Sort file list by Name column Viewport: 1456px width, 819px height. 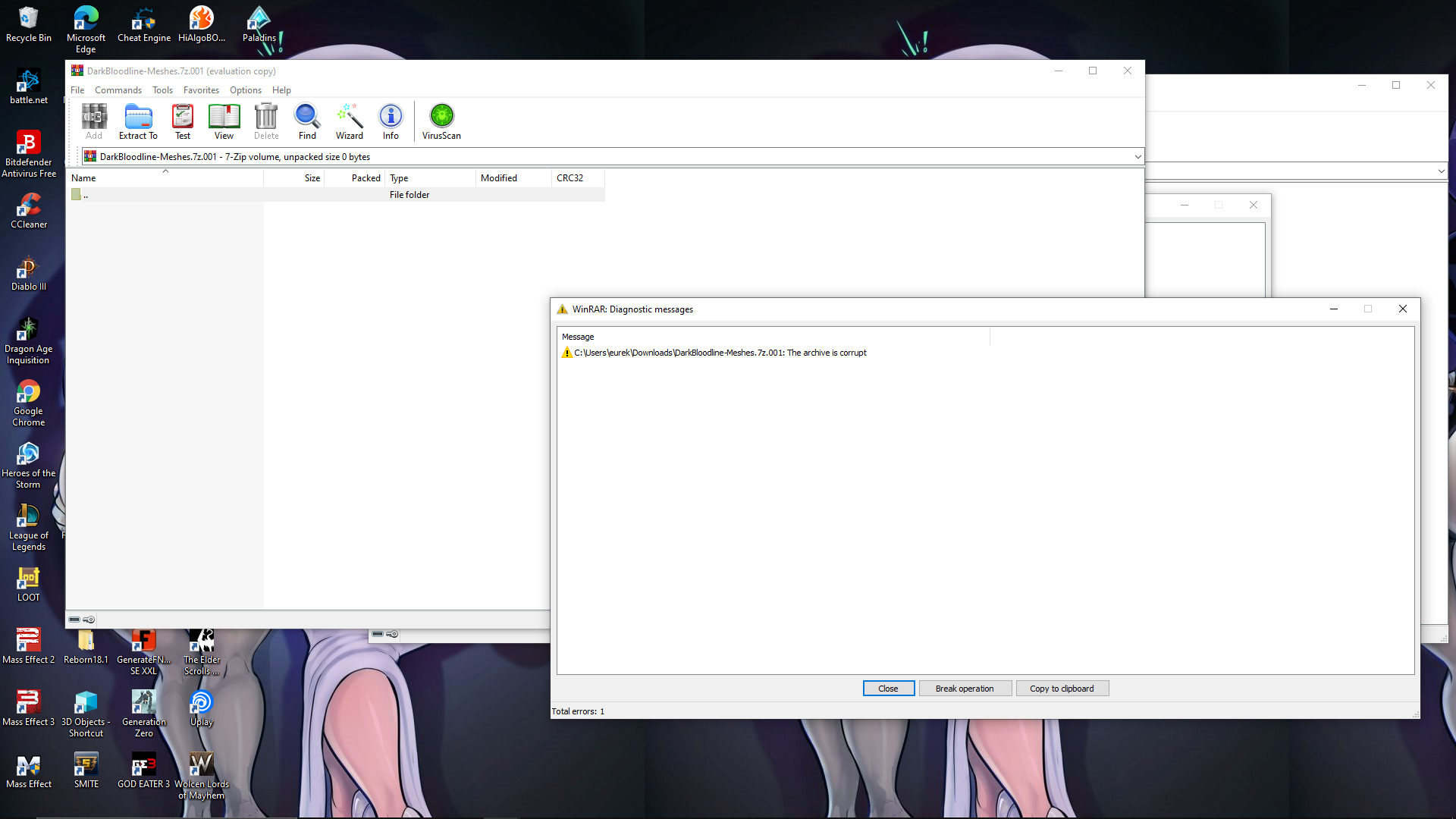tap(165, 178)
